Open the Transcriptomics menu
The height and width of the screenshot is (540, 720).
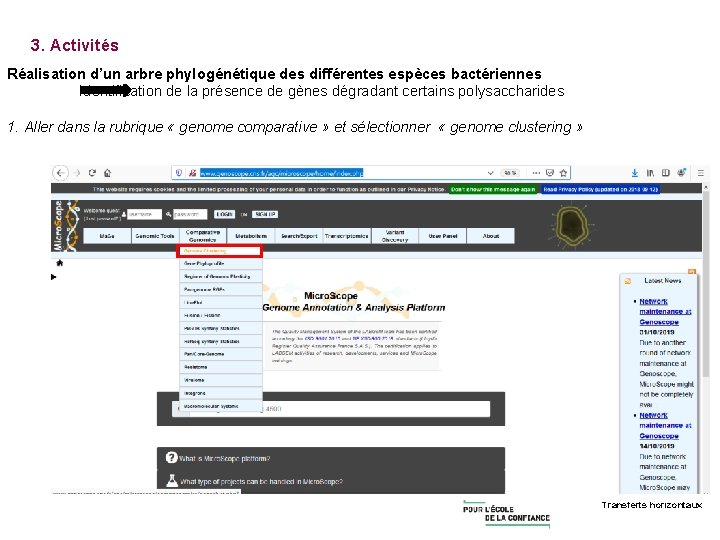pos(347,236)
